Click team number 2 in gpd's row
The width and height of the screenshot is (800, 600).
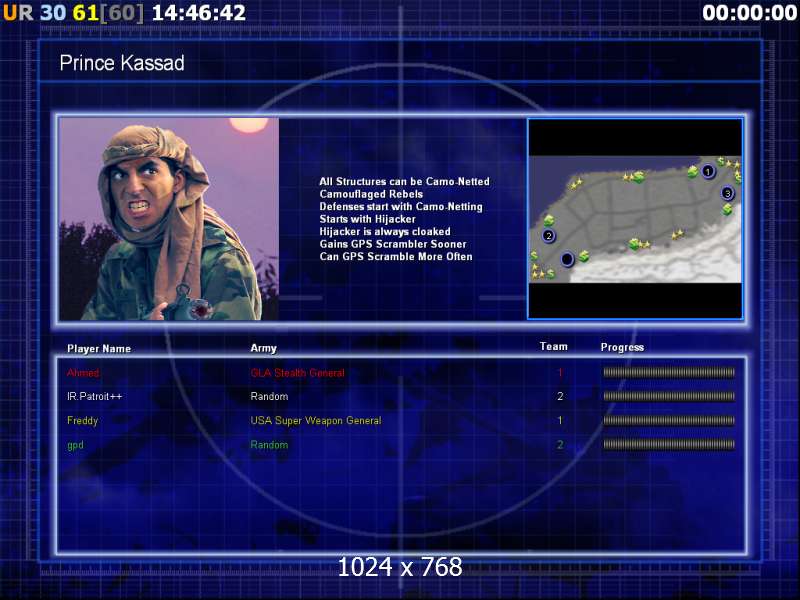560,445
